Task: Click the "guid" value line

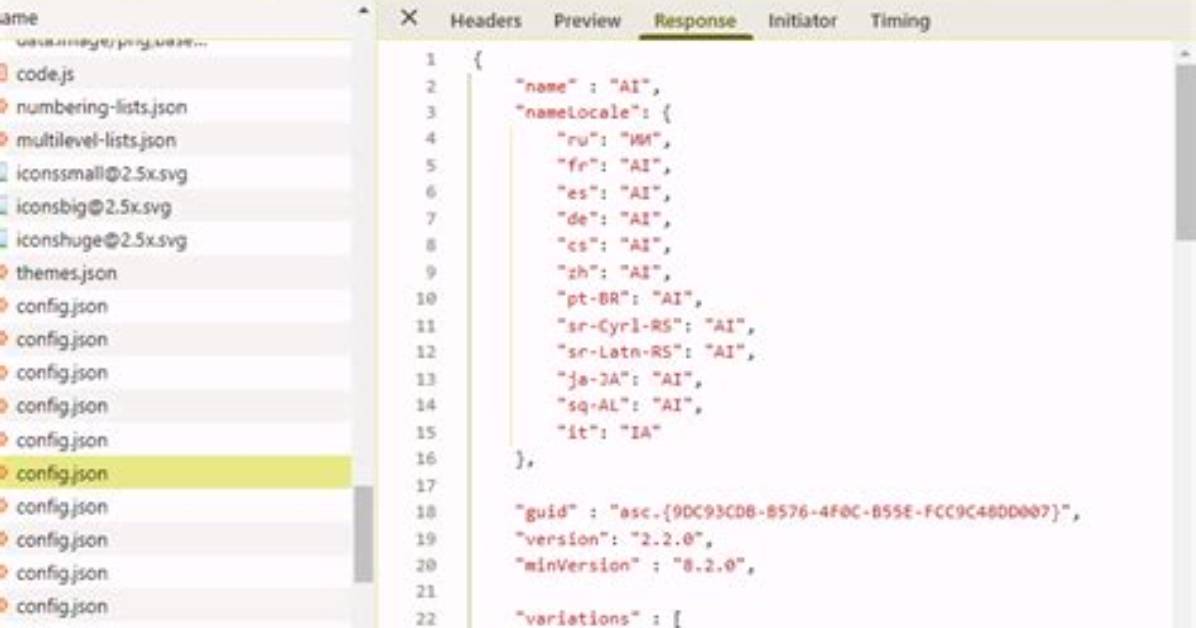Action: tap(798, 512)
